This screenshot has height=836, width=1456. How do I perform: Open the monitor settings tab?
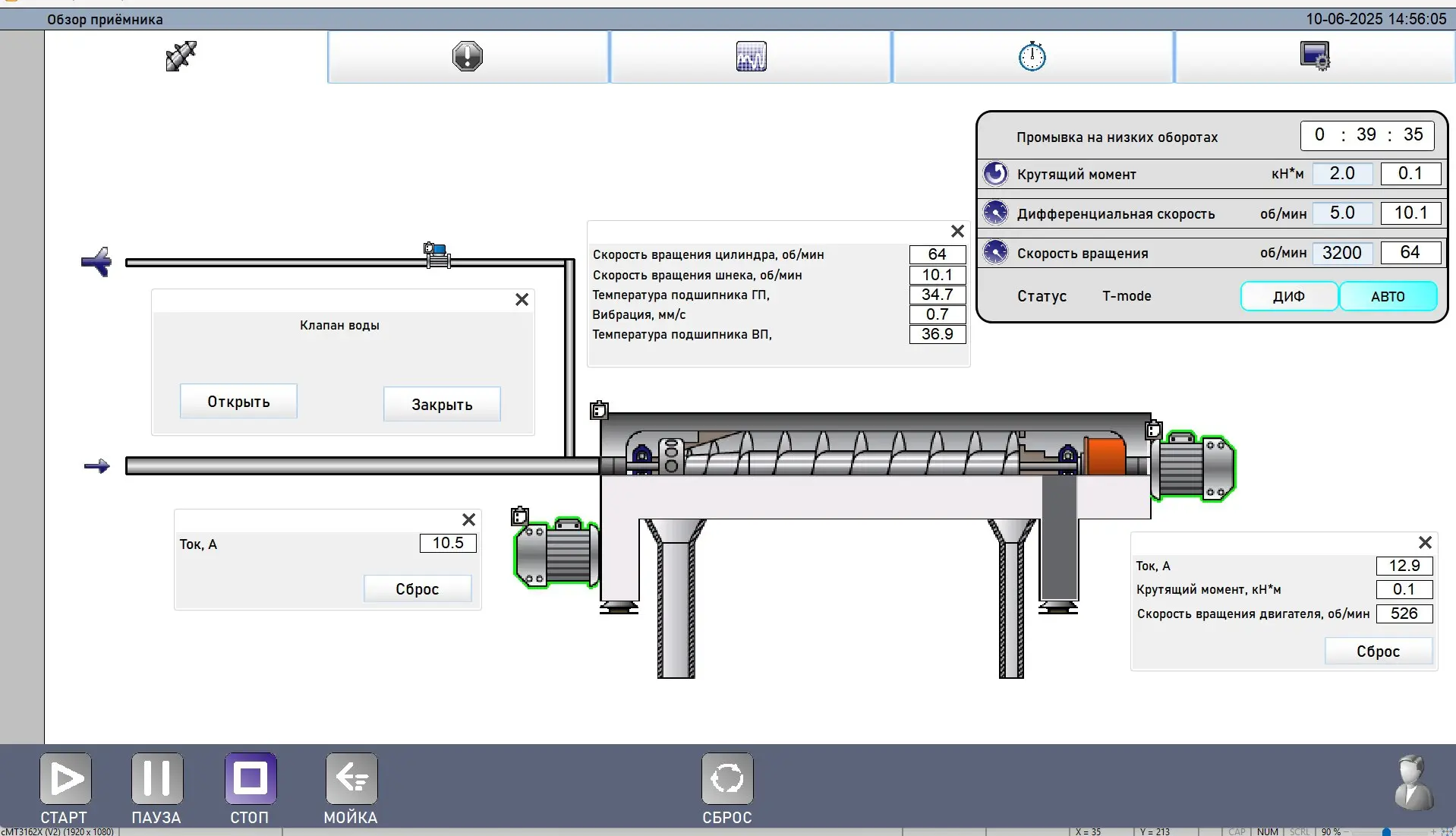[1315, 57]
